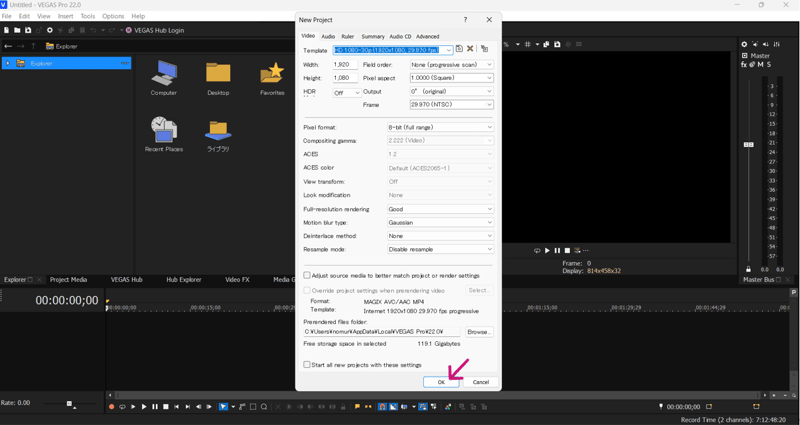The image size is (800, 425).
Task: Open the Ruler tab
Action: [347, 36]
